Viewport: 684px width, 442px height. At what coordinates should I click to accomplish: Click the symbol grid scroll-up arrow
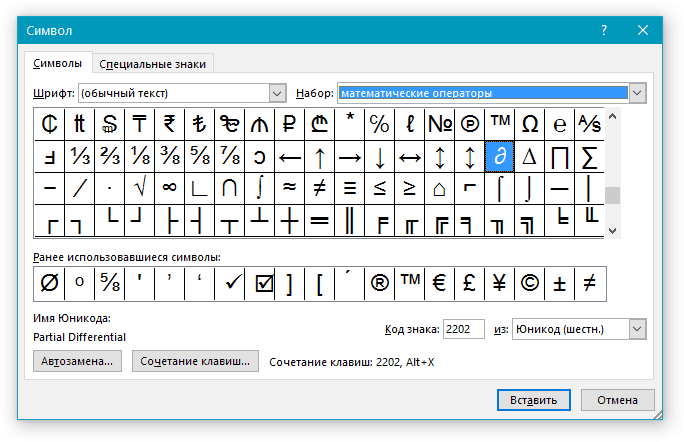612,116
